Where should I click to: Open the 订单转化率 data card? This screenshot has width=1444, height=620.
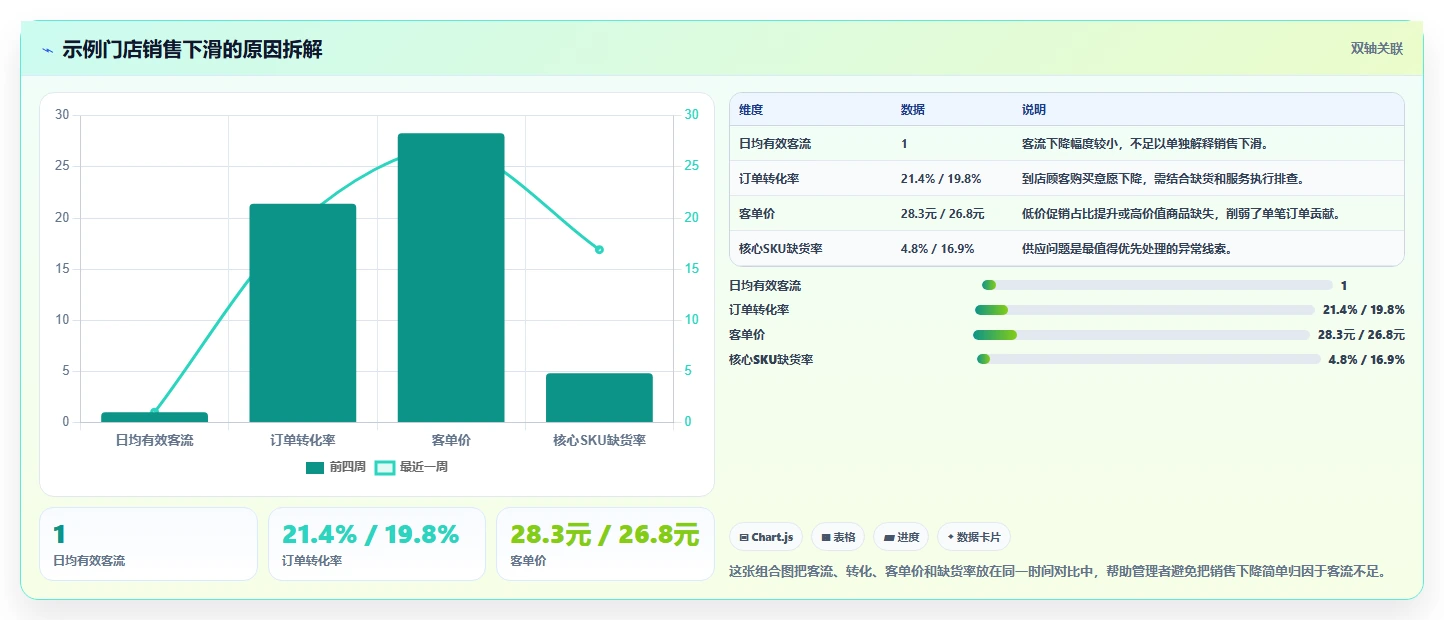[x=376, y=544]
